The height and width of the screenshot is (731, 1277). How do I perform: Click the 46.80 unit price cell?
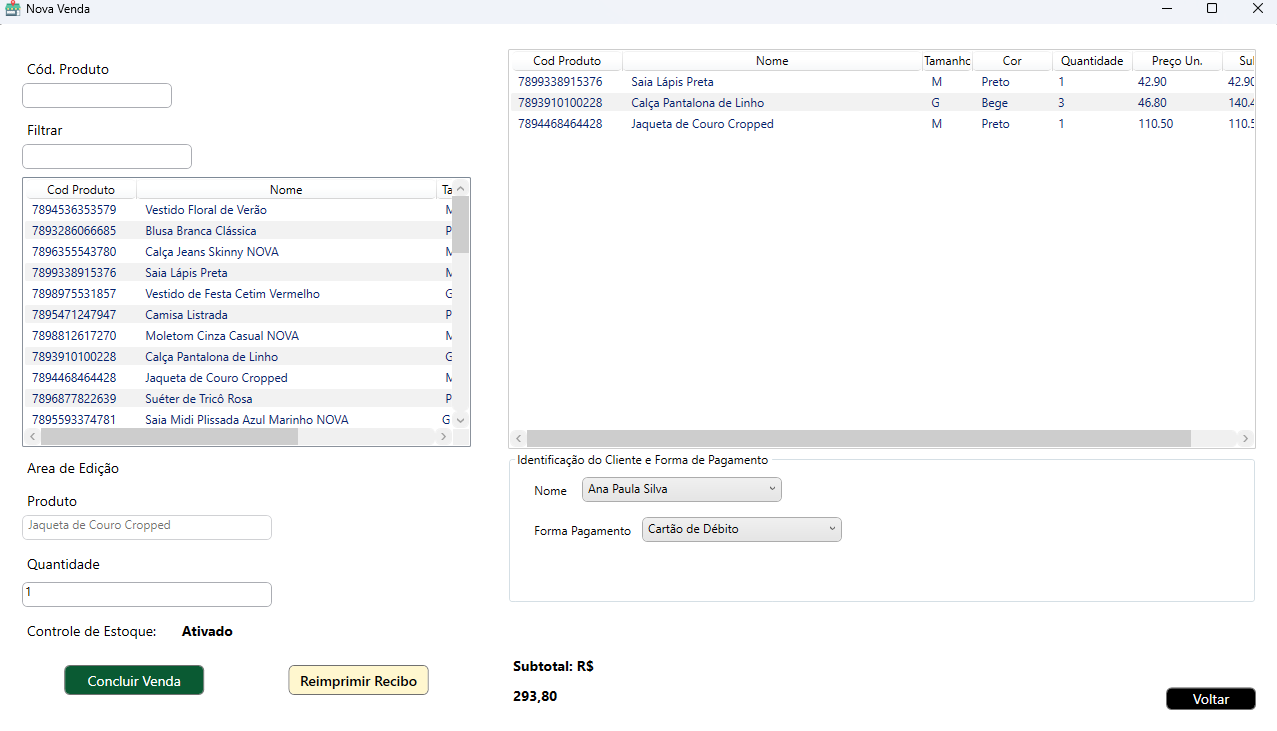(1152, 103)
